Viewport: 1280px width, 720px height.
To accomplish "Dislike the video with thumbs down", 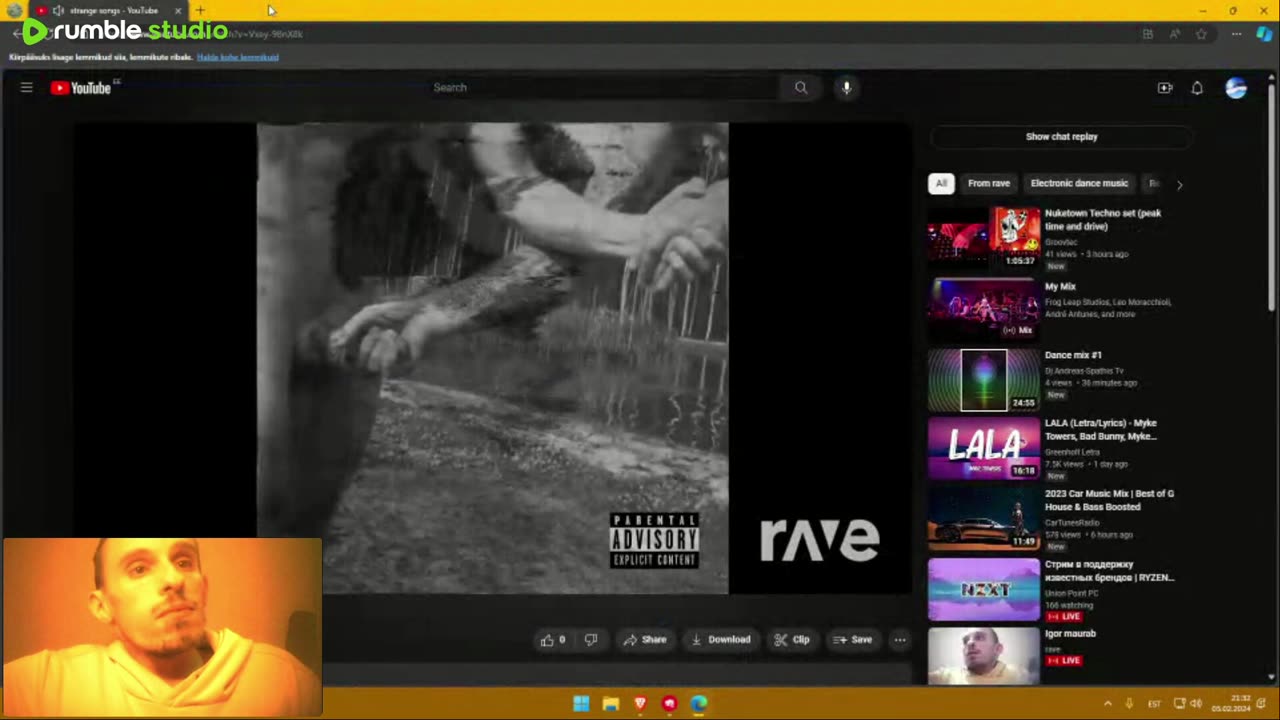I will (591, 640).
